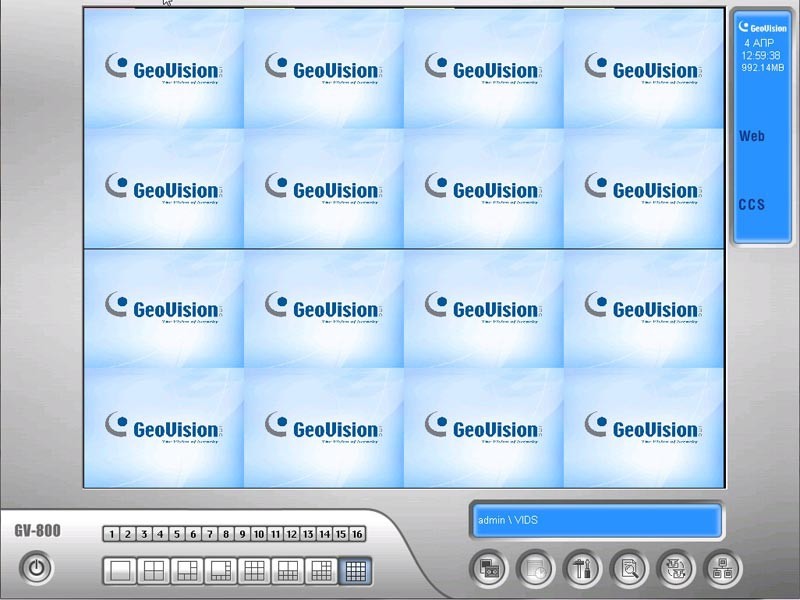Click the 12:59:38 clock readout
The image size is (800, 600).
point(761,55)
